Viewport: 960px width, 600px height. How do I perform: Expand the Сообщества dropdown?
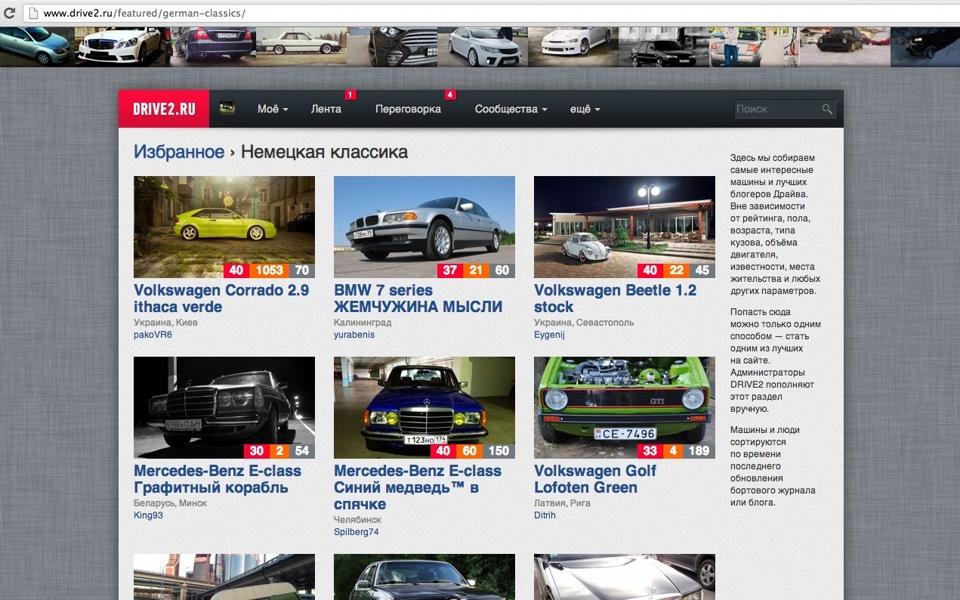511,109
